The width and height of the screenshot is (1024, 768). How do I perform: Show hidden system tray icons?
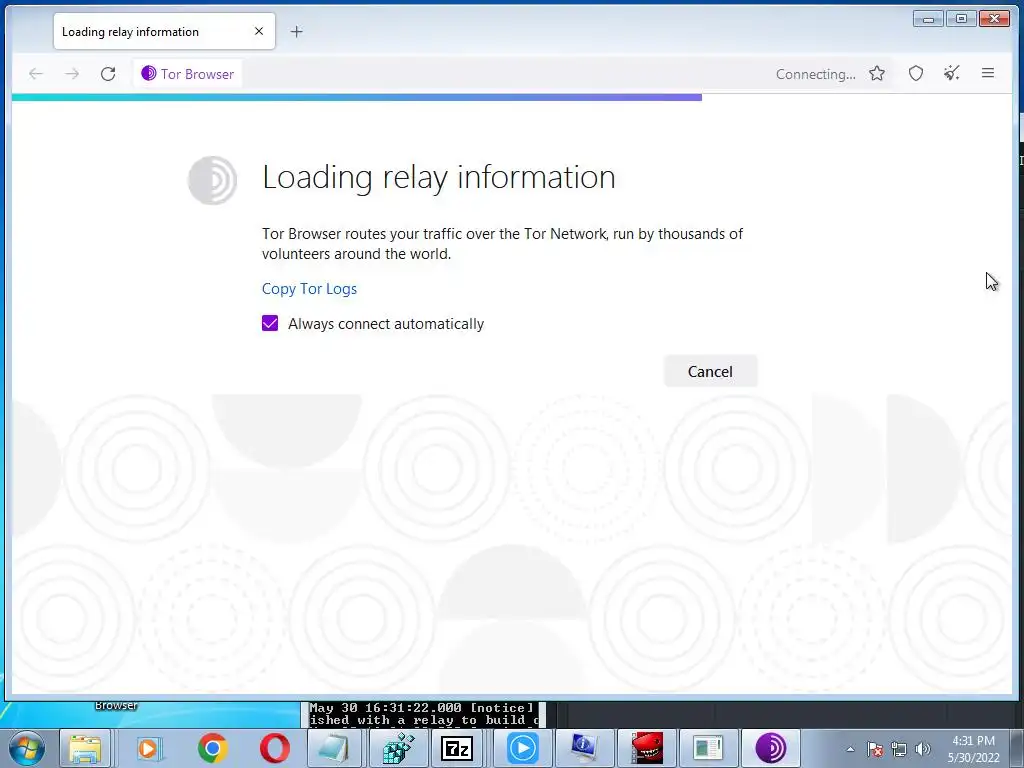coord(850,749)
